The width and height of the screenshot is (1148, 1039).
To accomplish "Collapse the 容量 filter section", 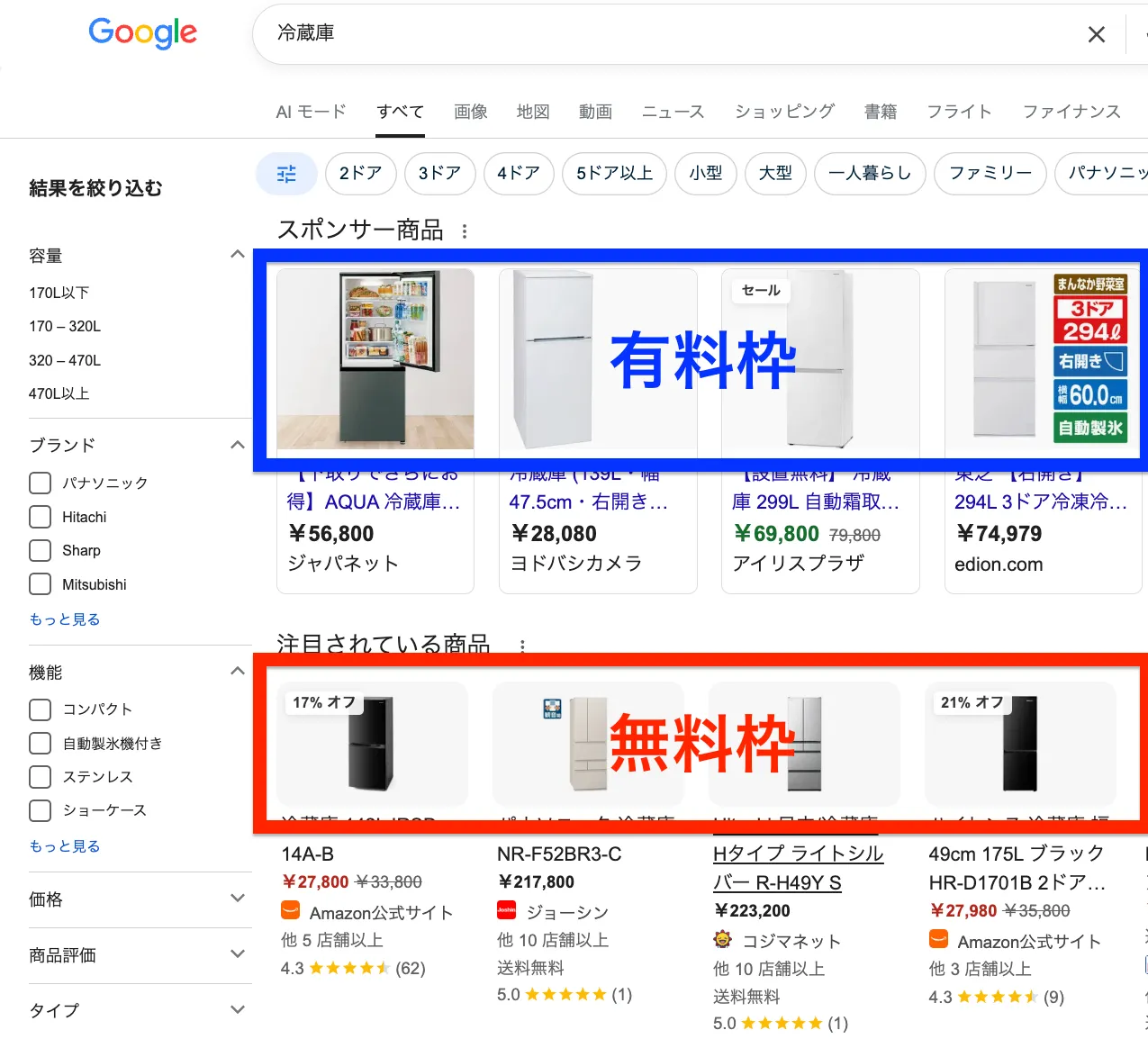I will (238, 255).
